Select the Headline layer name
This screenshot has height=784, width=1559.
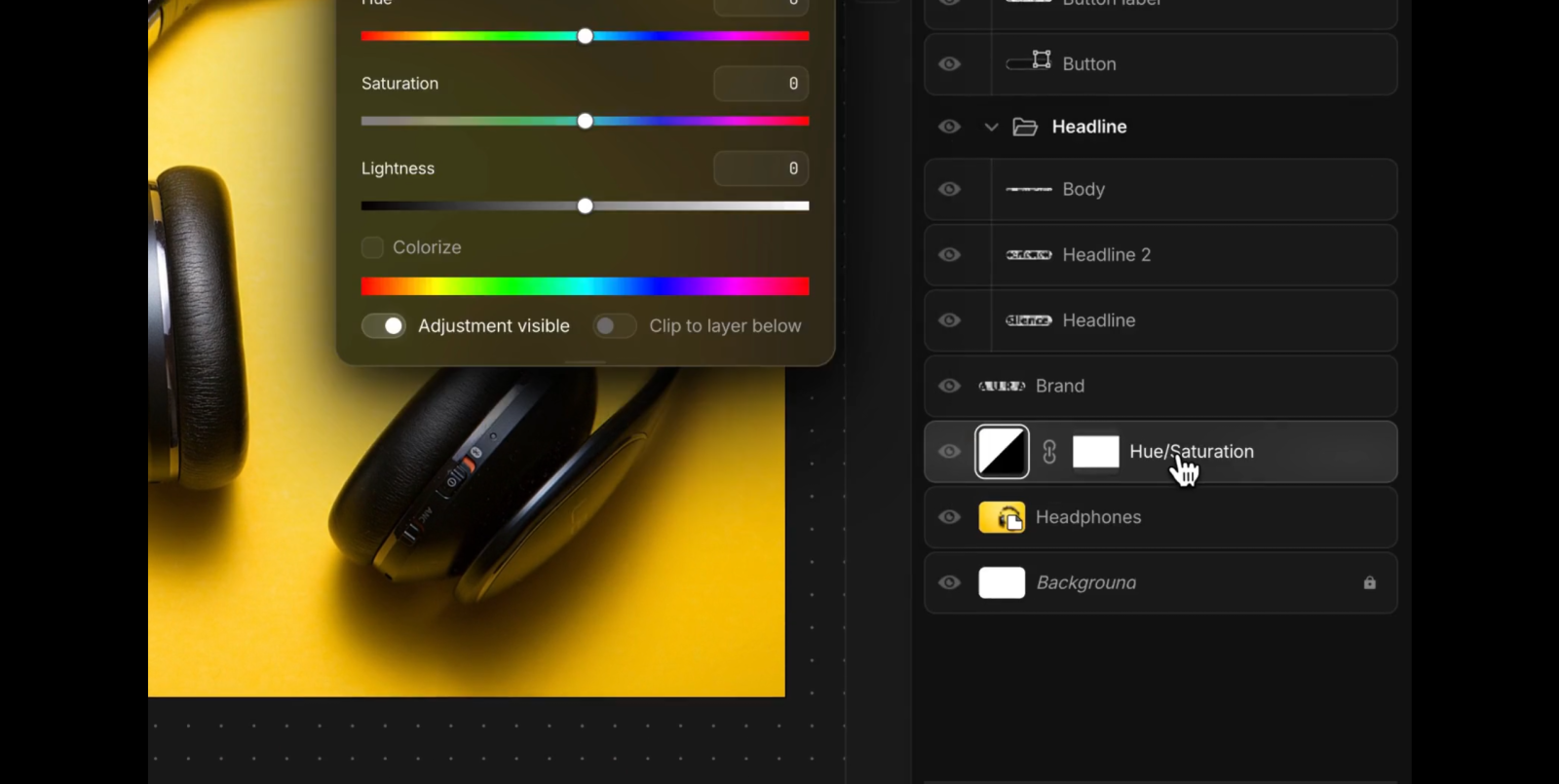1099,320
